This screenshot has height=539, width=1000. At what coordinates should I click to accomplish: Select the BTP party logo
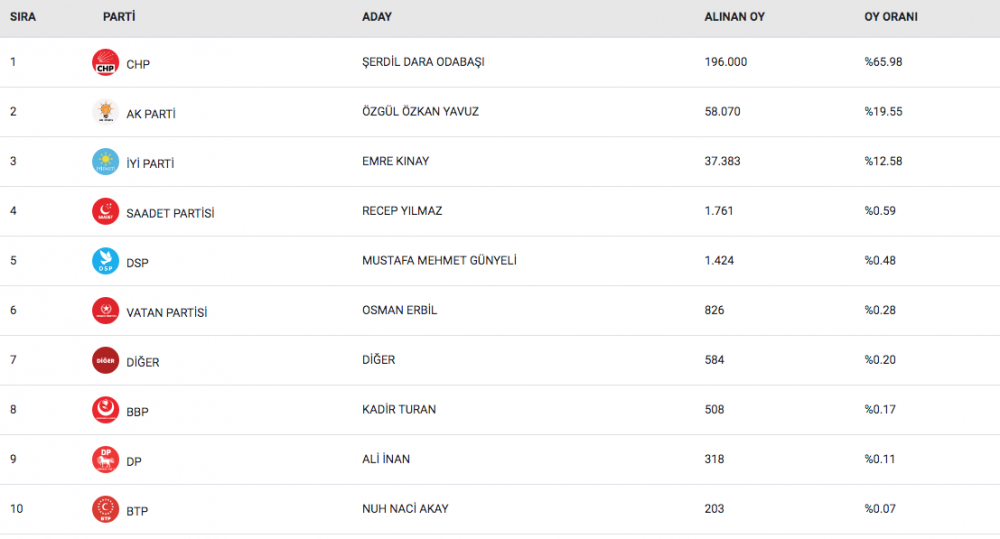[x=105, y=510]
